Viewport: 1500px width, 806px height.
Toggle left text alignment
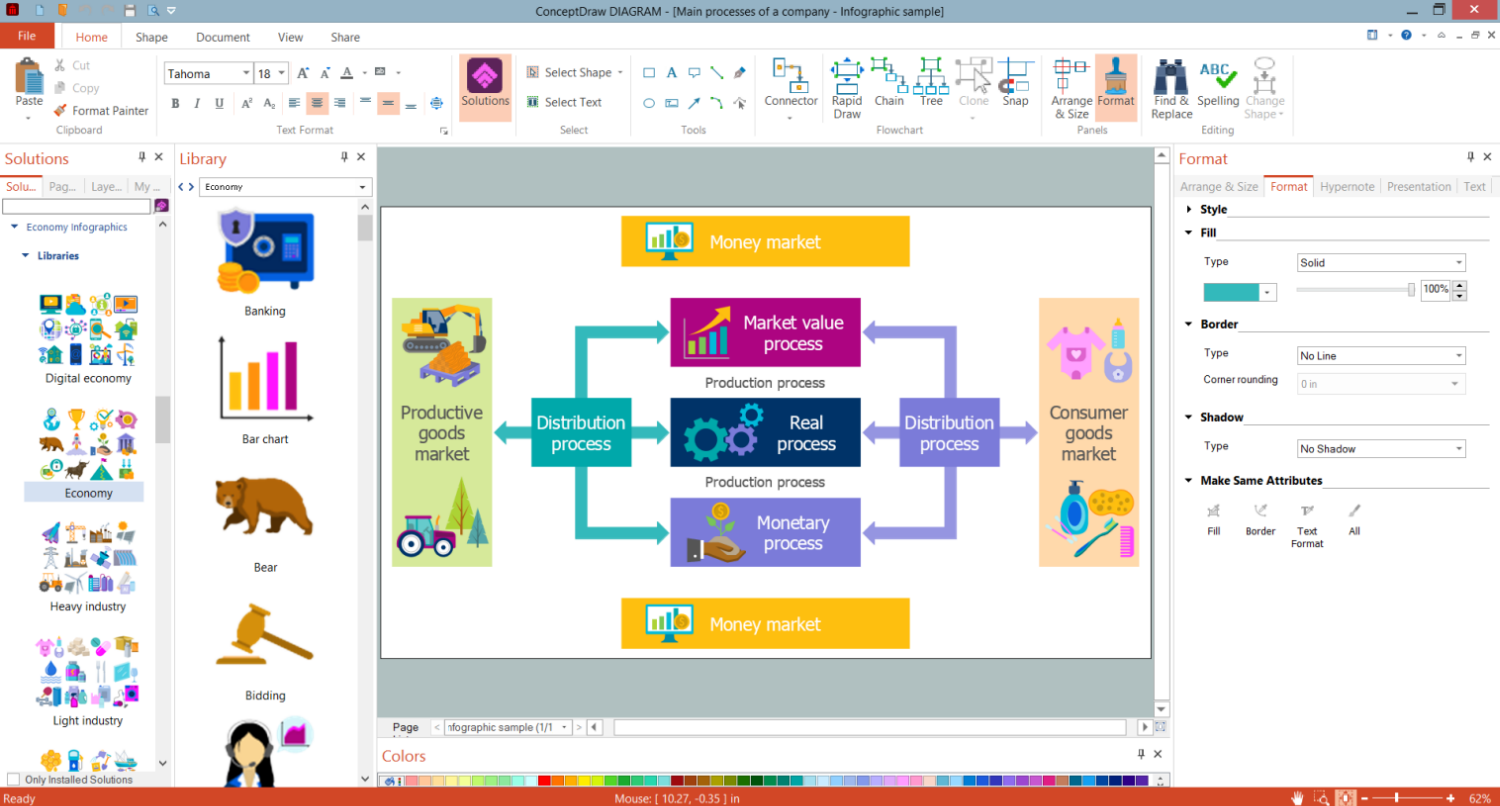tap(295, 103)
